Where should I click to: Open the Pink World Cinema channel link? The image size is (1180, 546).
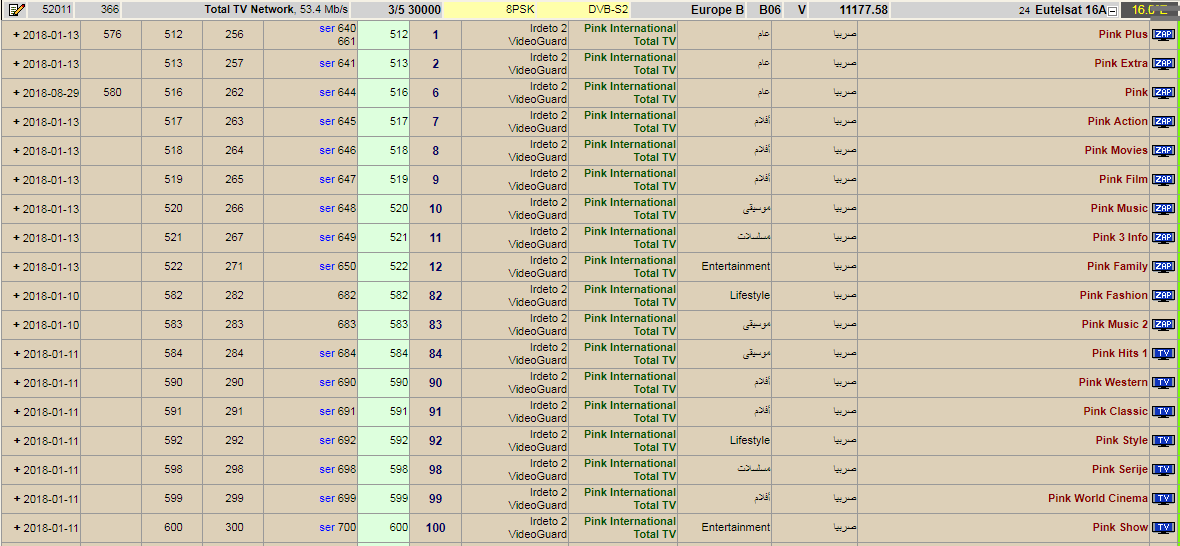pyautogui.click(x=1098, y=499)
